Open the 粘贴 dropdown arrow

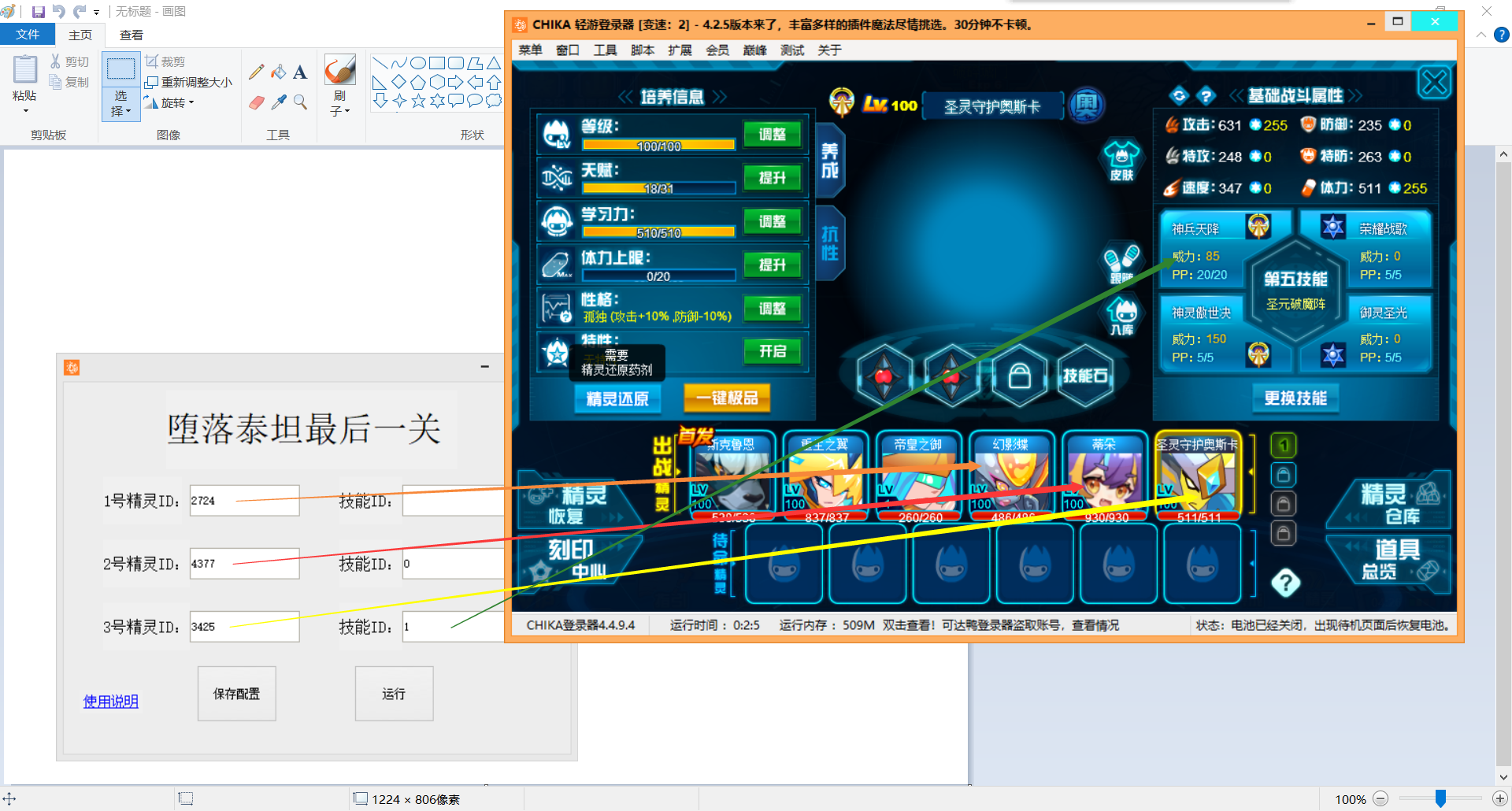pos(24,110)
